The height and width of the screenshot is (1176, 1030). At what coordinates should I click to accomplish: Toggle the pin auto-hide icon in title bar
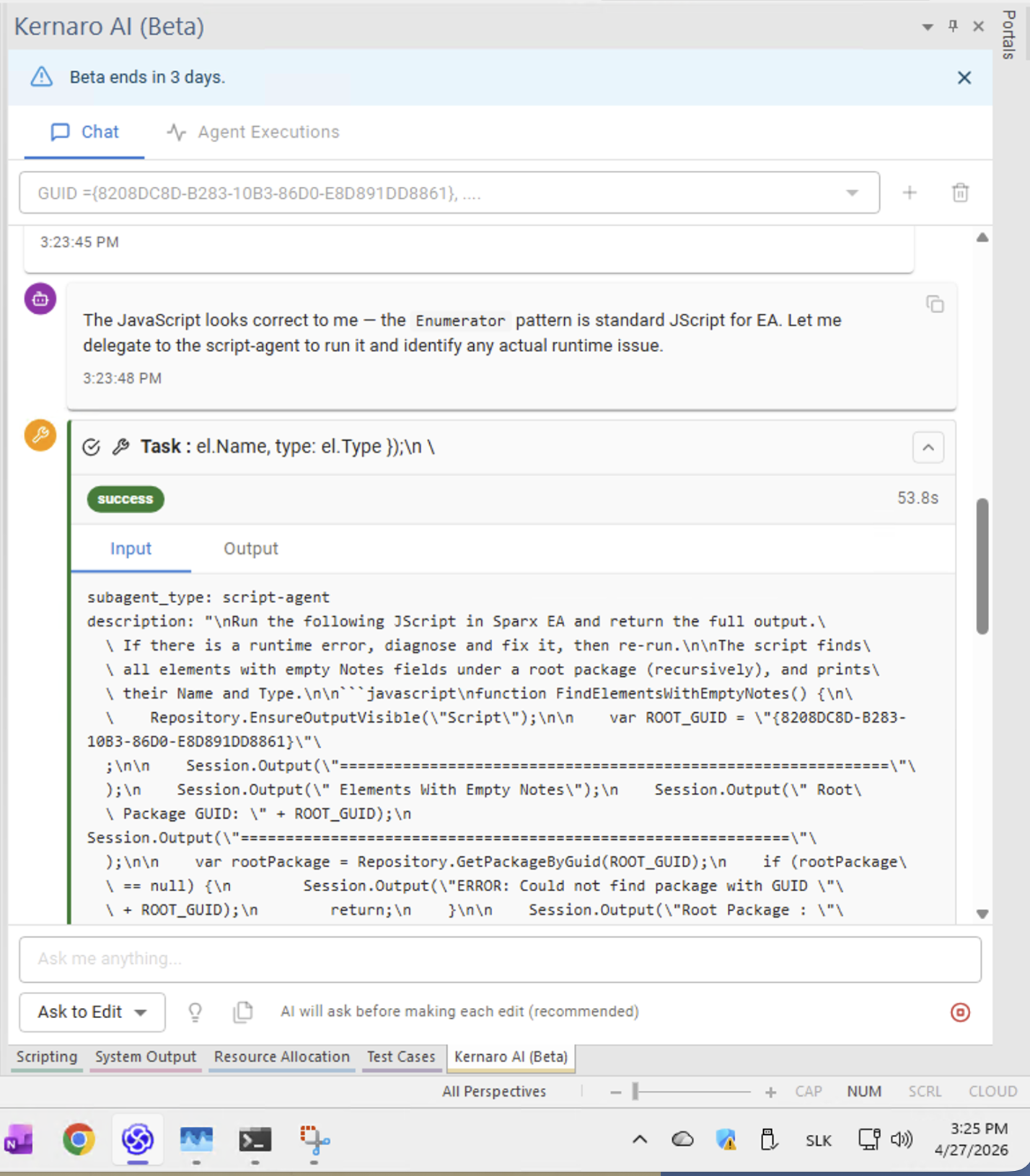click(x=953, y=27)
